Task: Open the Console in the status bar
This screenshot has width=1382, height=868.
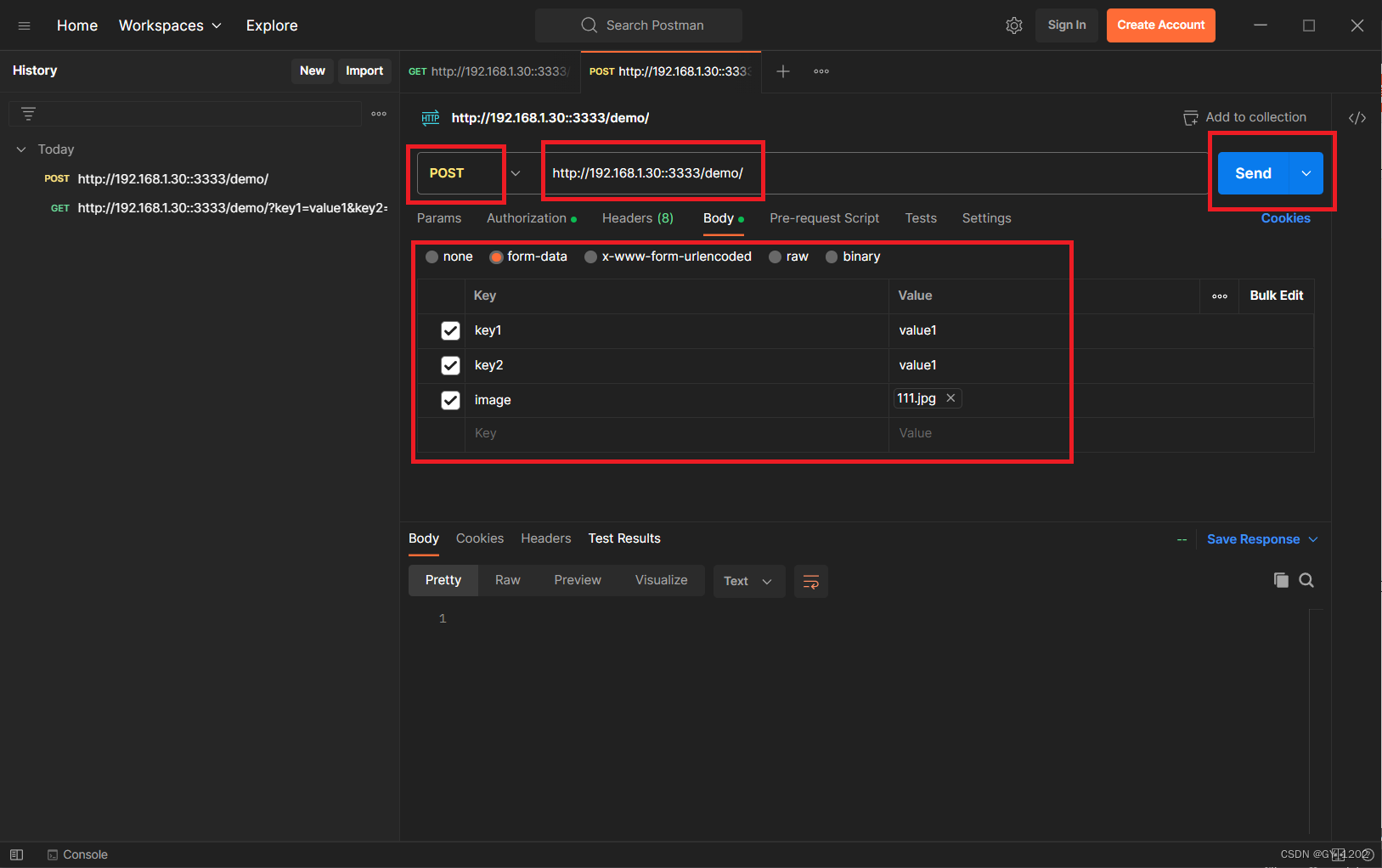Action: pyautogui.click(x=77, y=854)
